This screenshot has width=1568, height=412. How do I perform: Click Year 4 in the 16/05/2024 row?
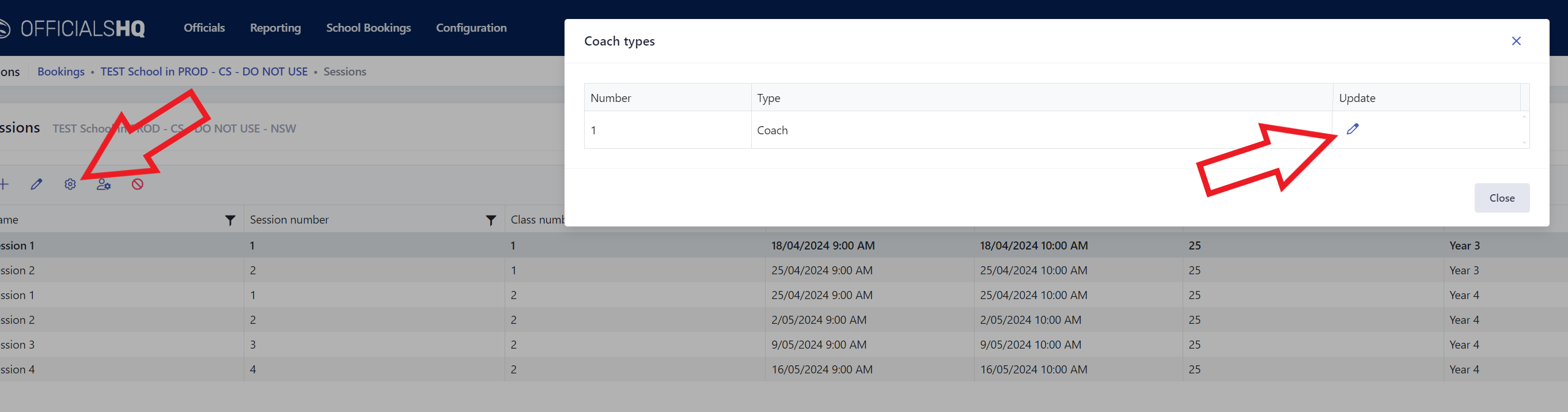click(x=1464, y=369)
